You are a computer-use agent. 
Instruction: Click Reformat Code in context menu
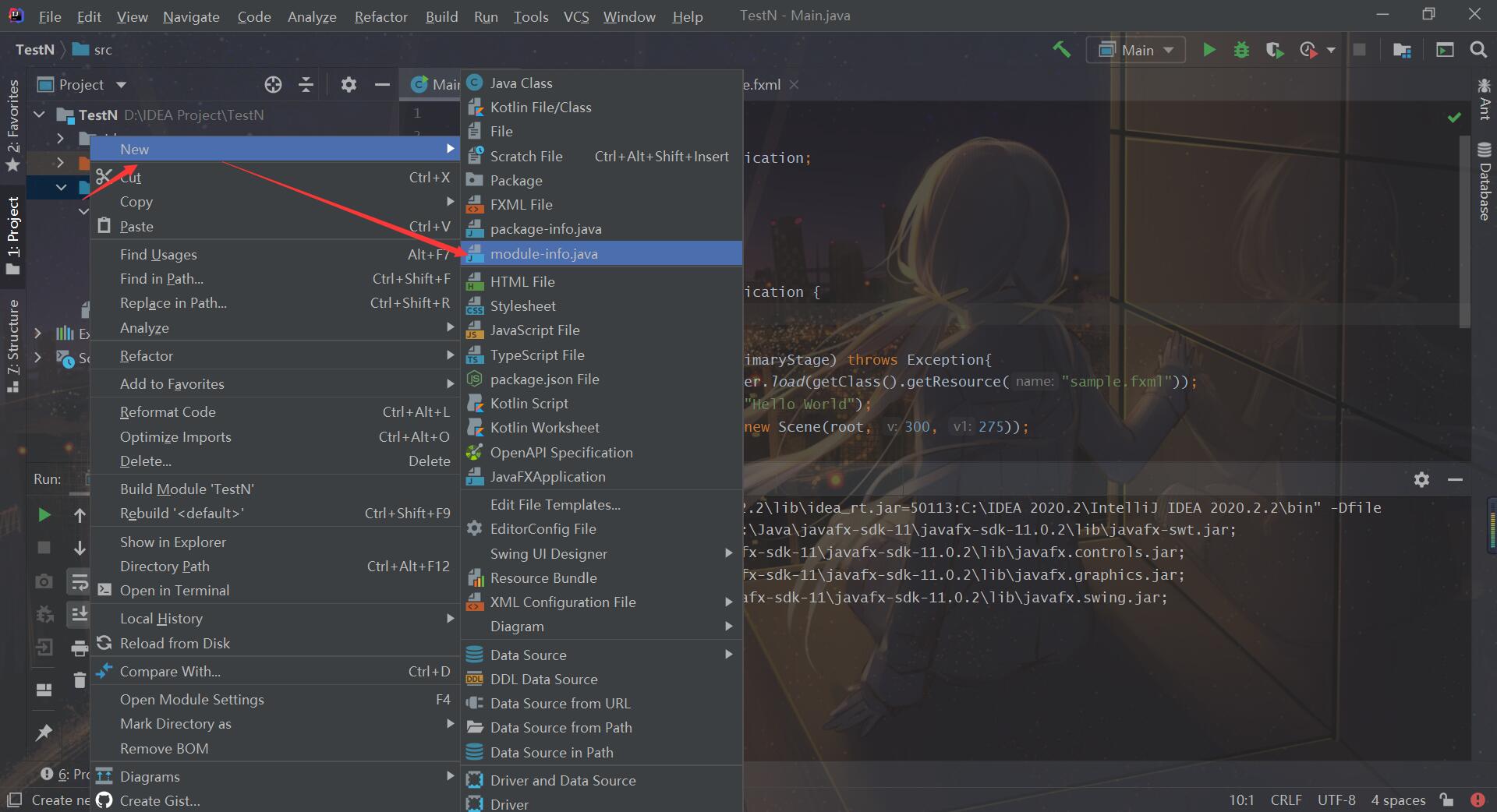274,411
